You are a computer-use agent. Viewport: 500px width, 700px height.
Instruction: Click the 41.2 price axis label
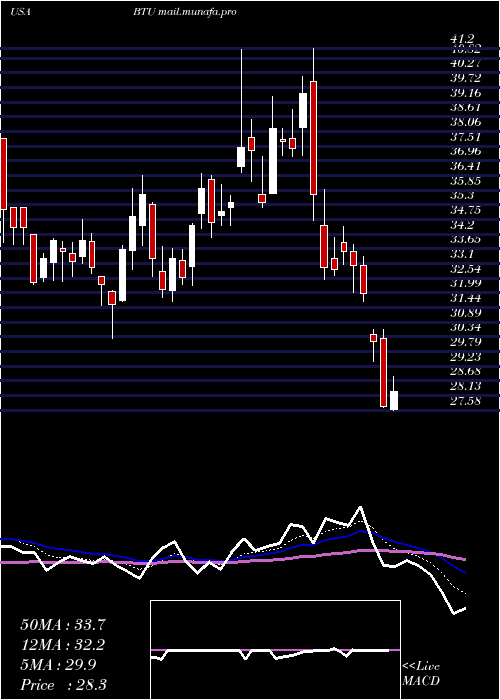tap(462, 40)
